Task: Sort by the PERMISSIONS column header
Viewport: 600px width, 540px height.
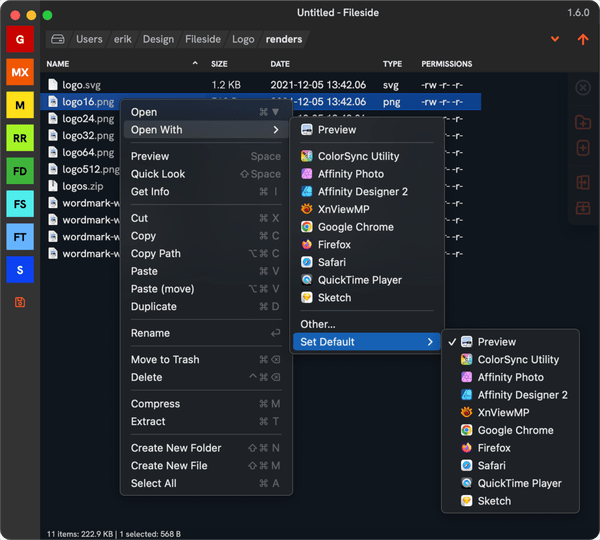Action: pyautogui.click(x=447, y=64)
